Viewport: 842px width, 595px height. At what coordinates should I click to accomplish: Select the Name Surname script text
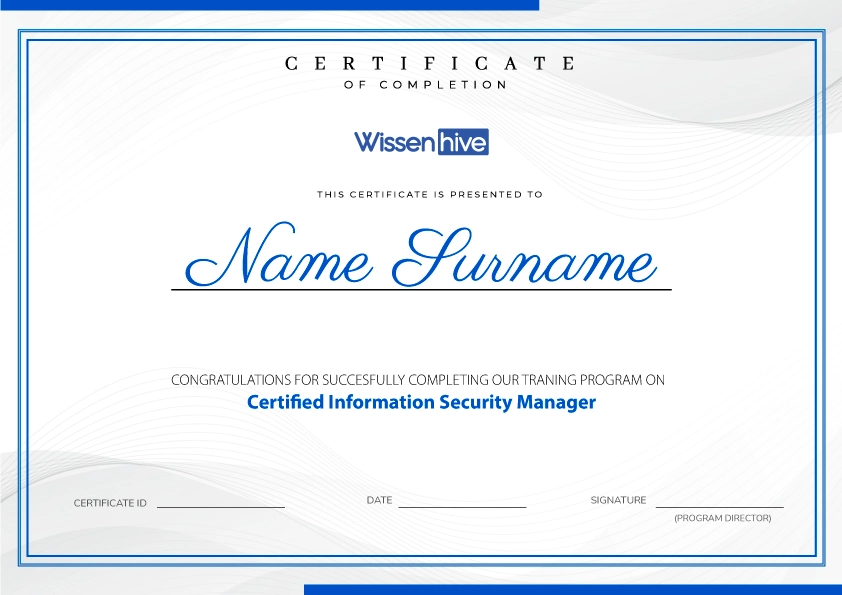420,260
